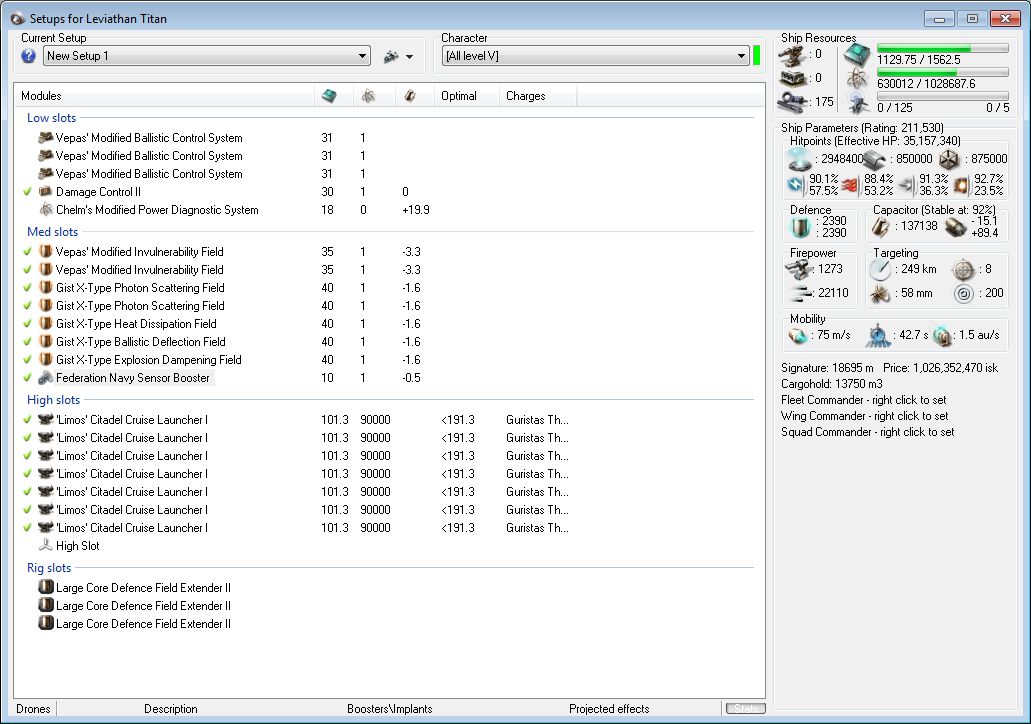The image size is (1031, 724).
Task: Toggle Federation Navy Sensor Booster checkmark
Action: click(x=28, y=378)
